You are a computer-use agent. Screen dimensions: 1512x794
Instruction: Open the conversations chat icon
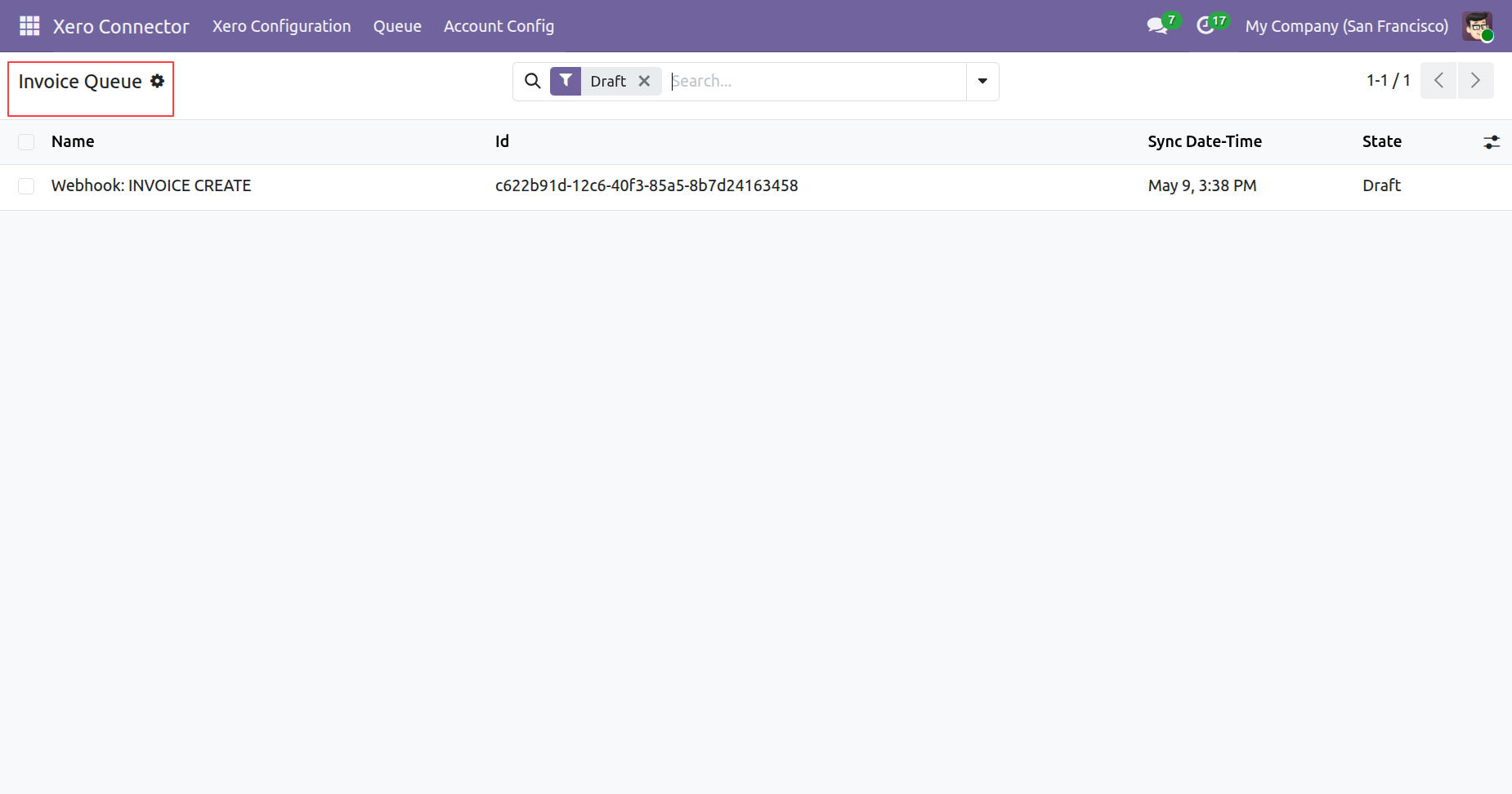coord(1157,26)
